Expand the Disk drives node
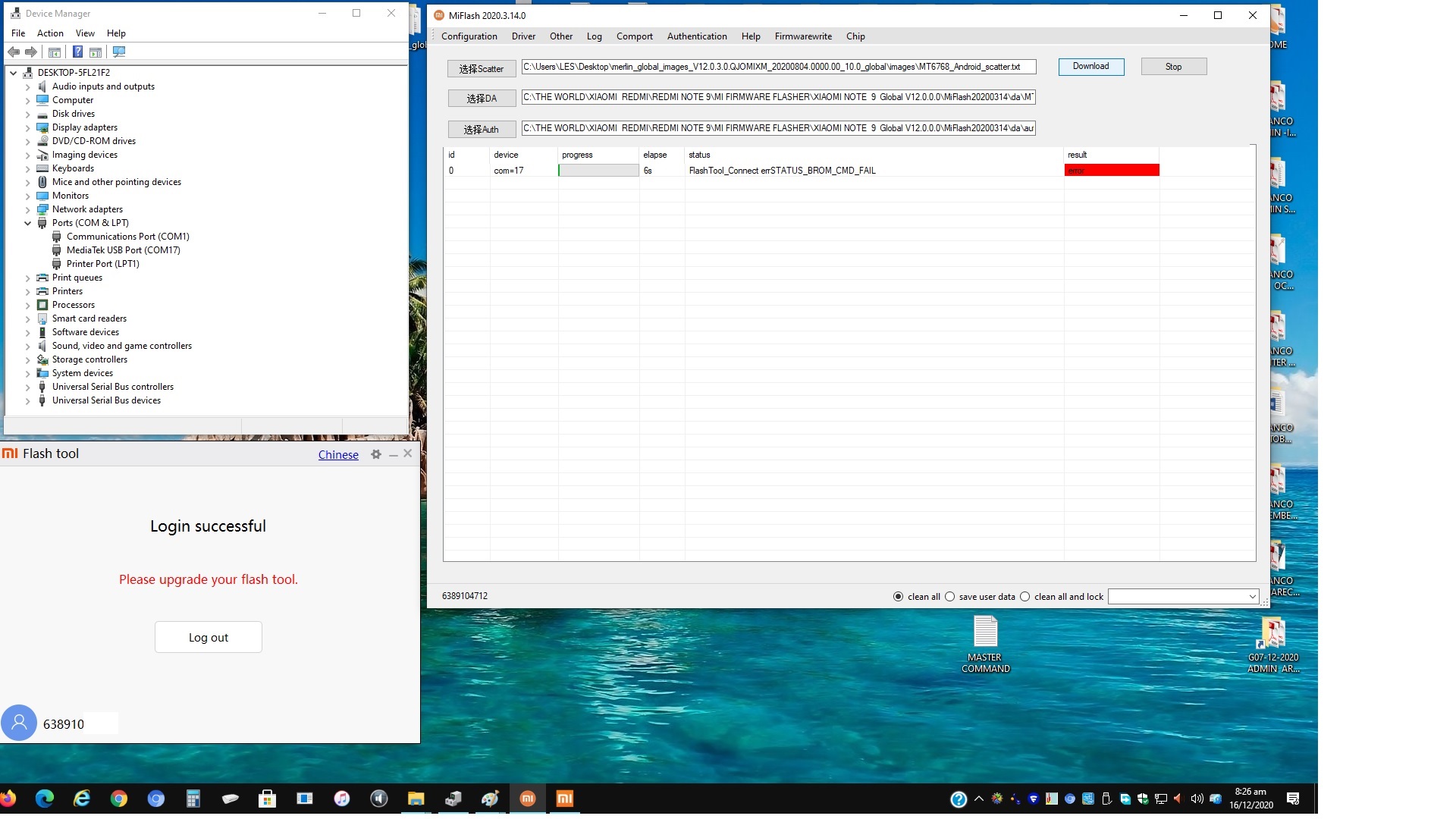Screen dimensions: 1456x819 click(x=28, y=114)
